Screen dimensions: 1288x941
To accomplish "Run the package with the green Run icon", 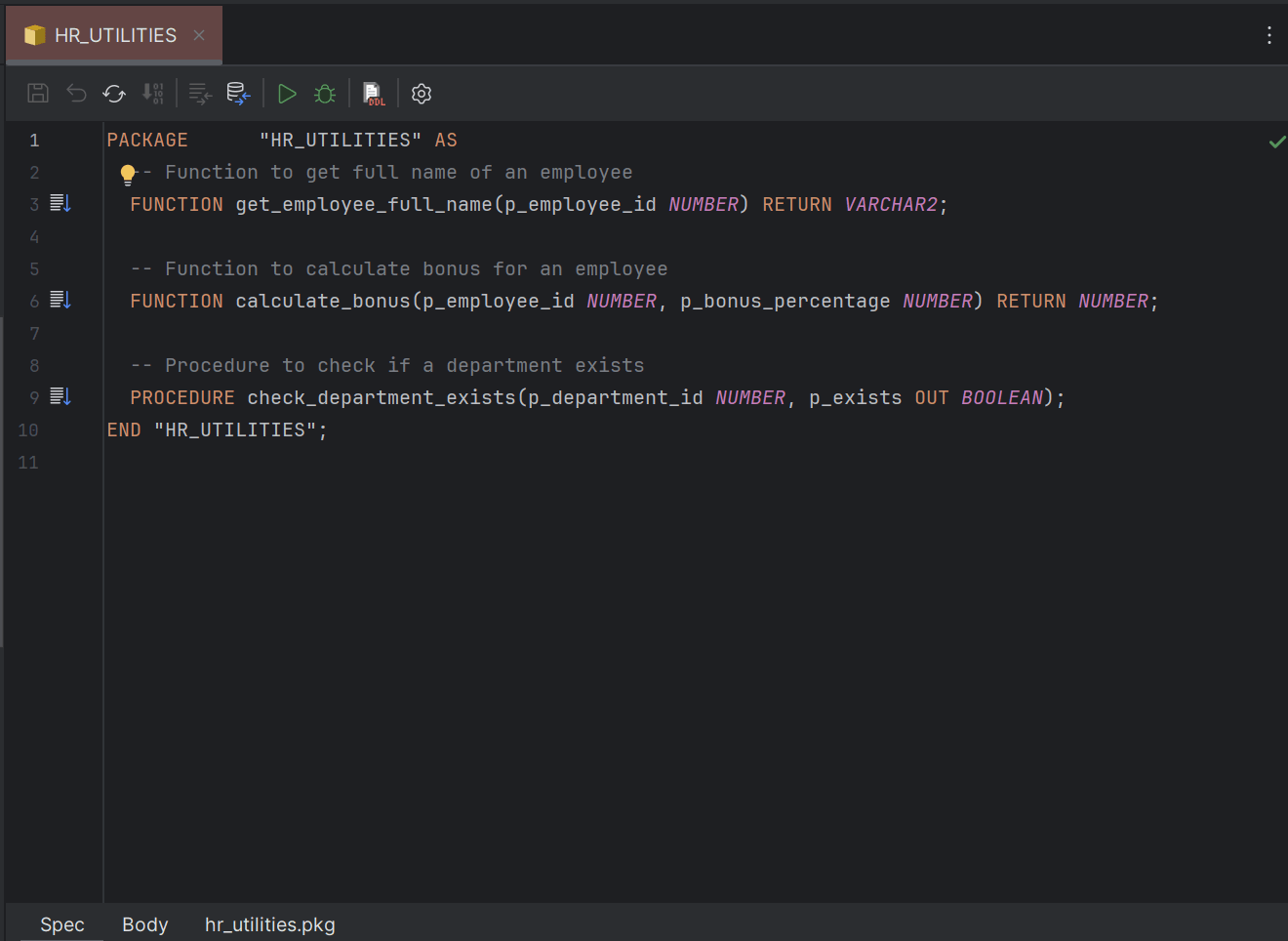I will [286, 93].
